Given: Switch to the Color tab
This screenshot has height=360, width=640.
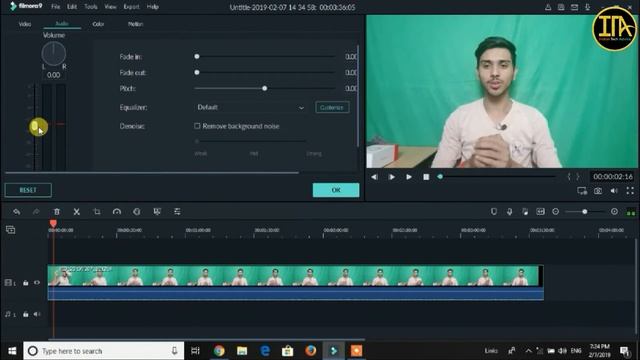Looking at the screenshot, I should (x=98, y=24).
